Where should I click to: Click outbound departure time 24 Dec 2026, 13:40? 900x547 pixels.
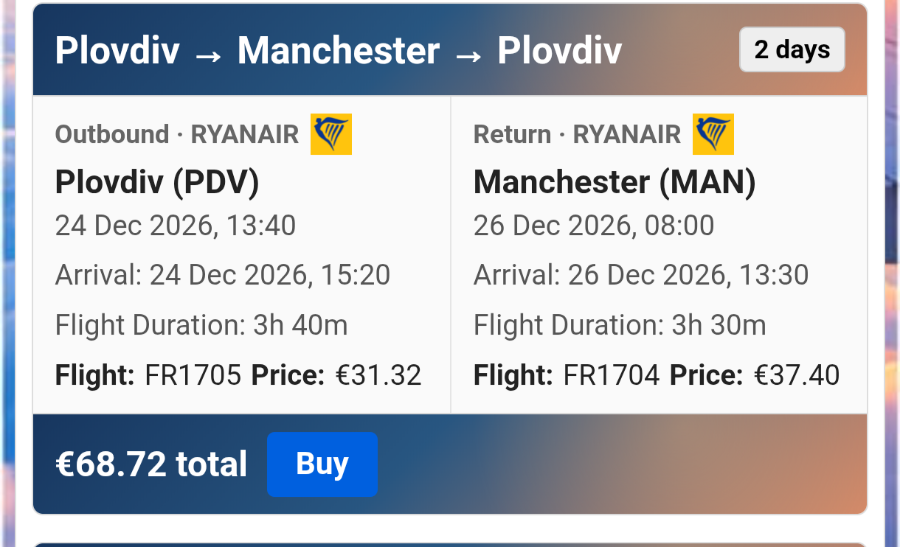pos(176,226)
